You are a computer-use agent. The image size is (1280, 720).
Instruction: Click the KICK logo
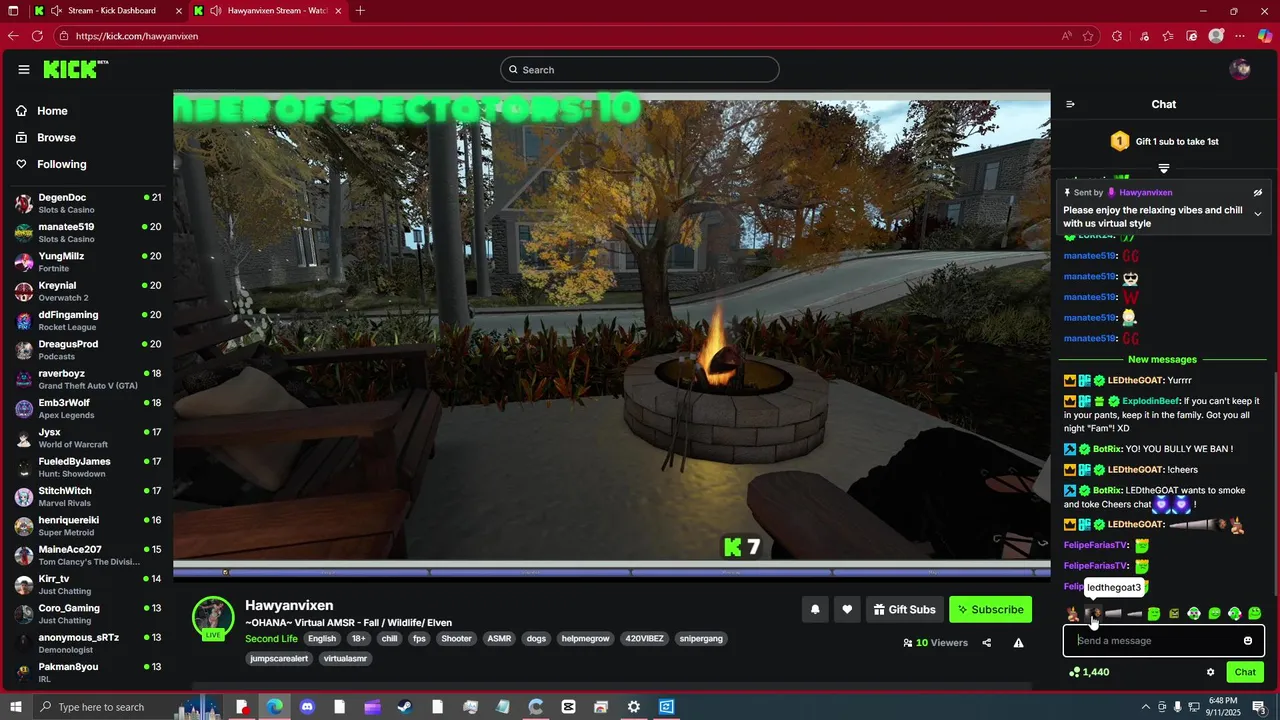pyautogui.click(x=76, y=69)
